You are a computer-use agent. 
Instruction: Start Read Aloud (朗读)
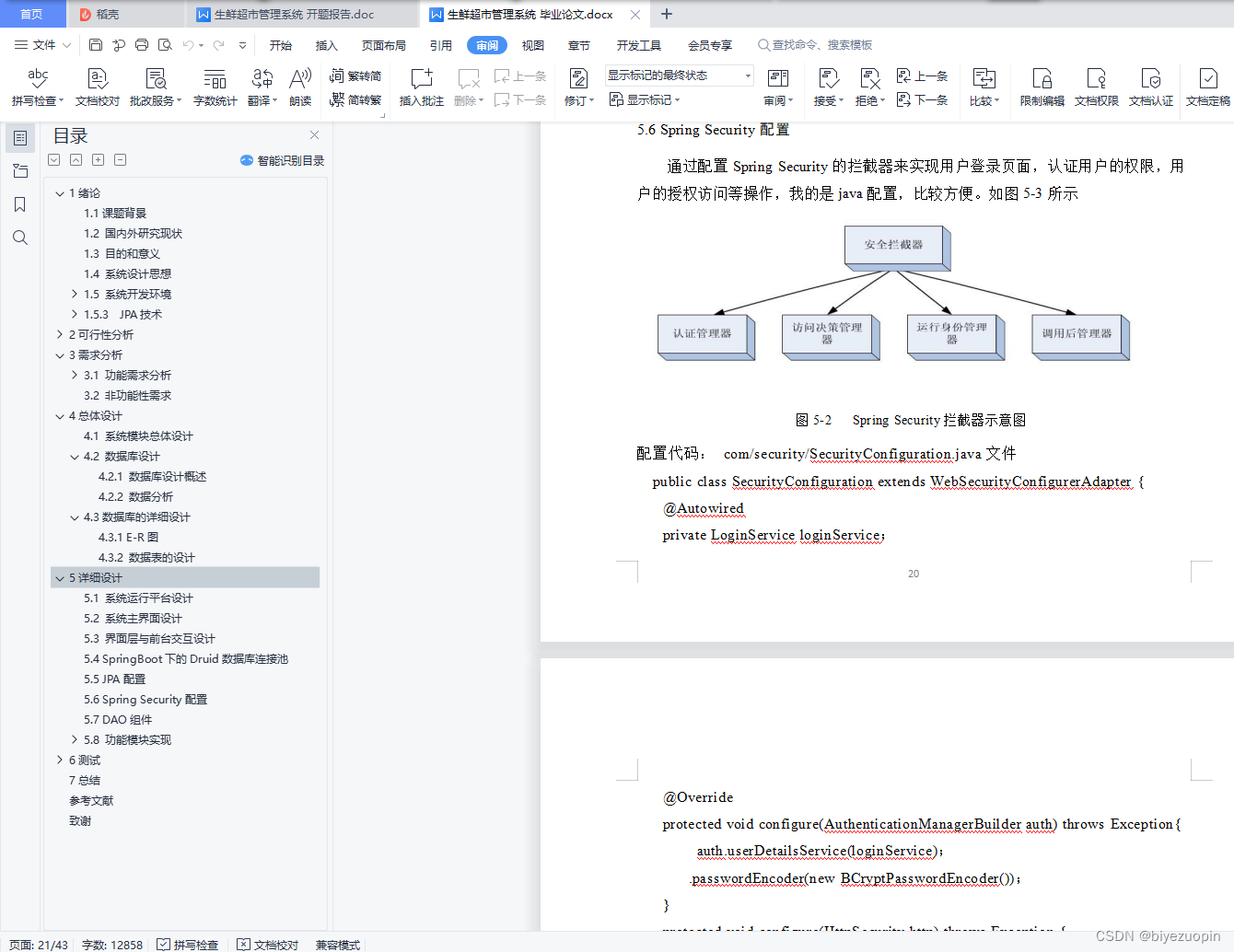coord(300,87)
